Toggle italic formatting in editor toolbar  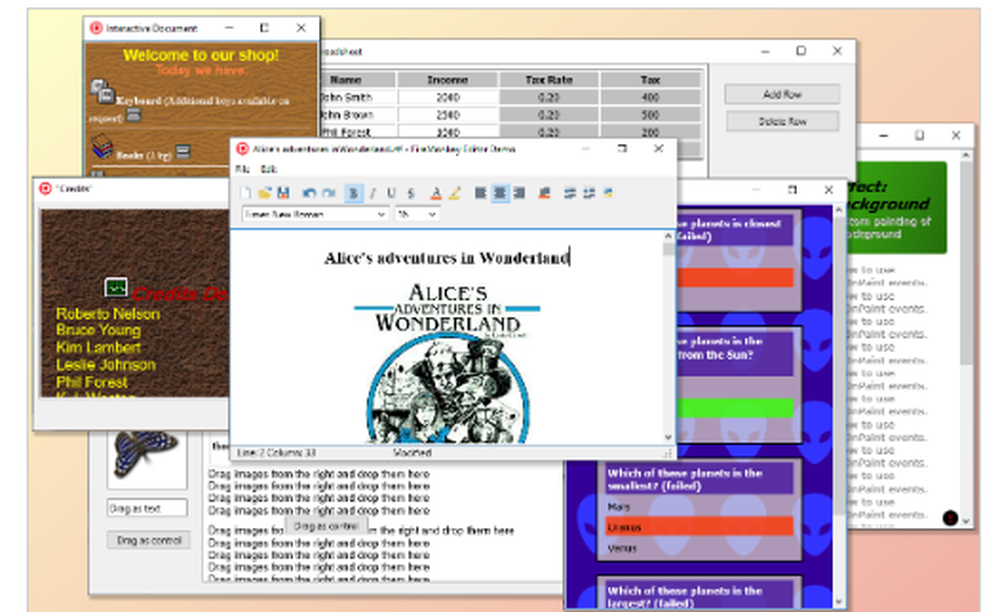click(373, 193)
